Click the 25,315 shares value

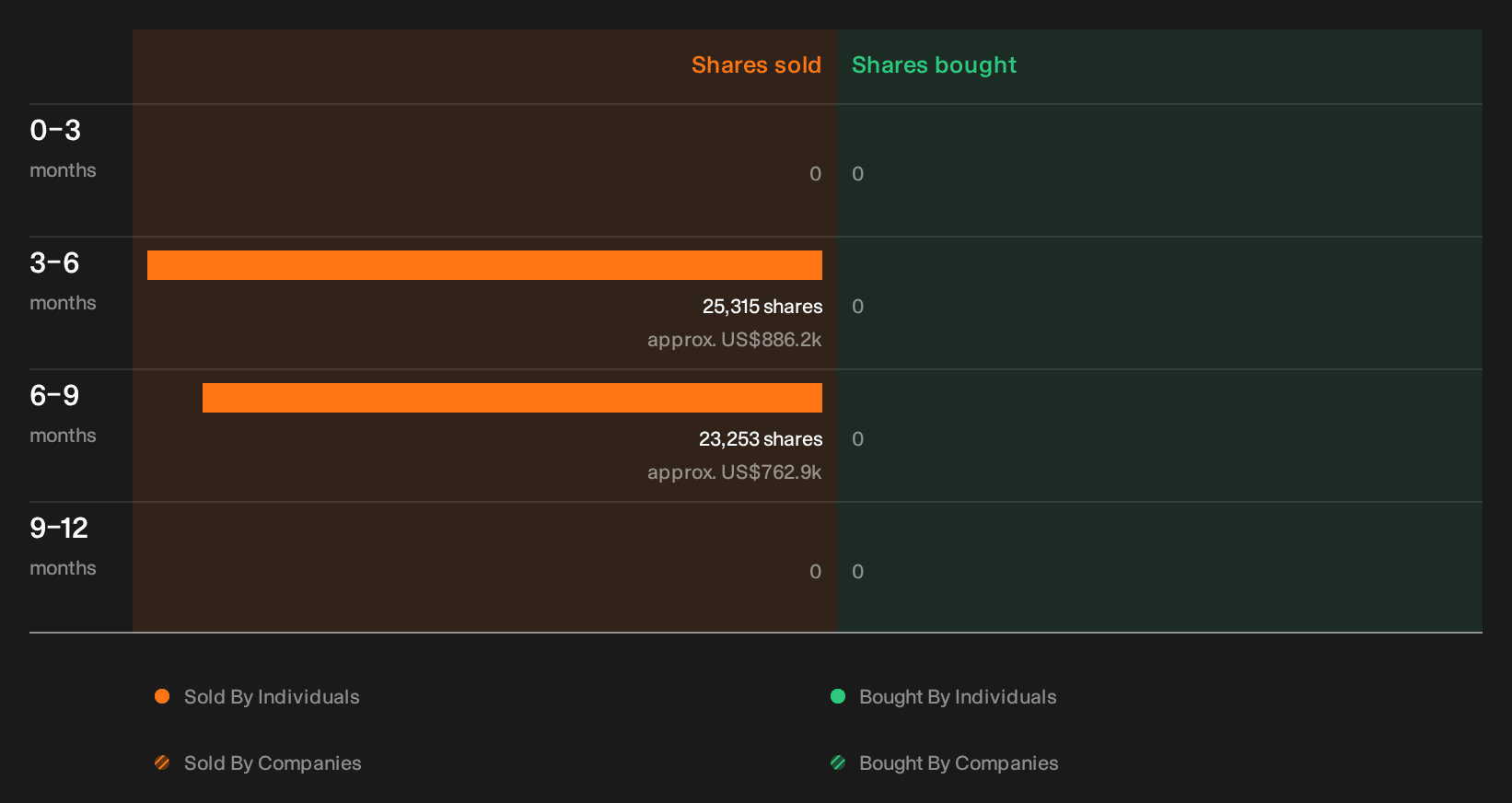pyautogui.click(x=762, y=307)
